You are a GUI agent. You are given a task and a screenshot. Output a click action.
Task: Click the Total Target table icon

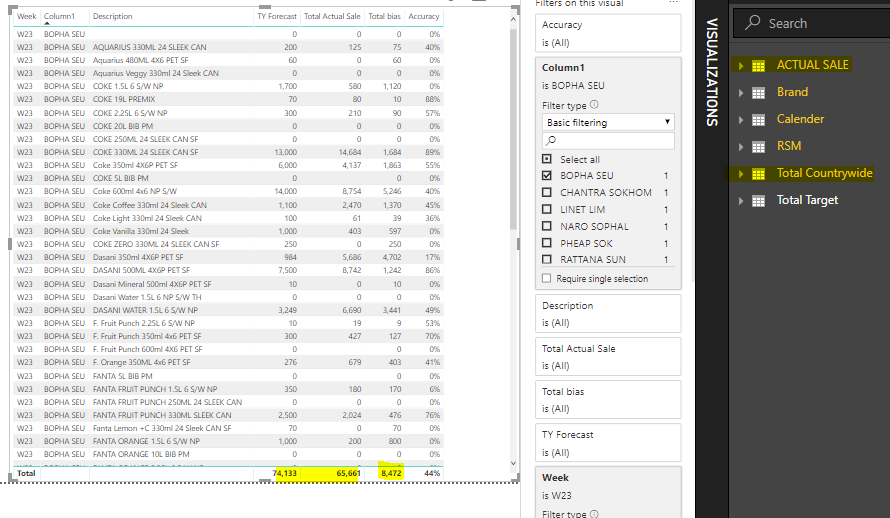click(758, 201)
